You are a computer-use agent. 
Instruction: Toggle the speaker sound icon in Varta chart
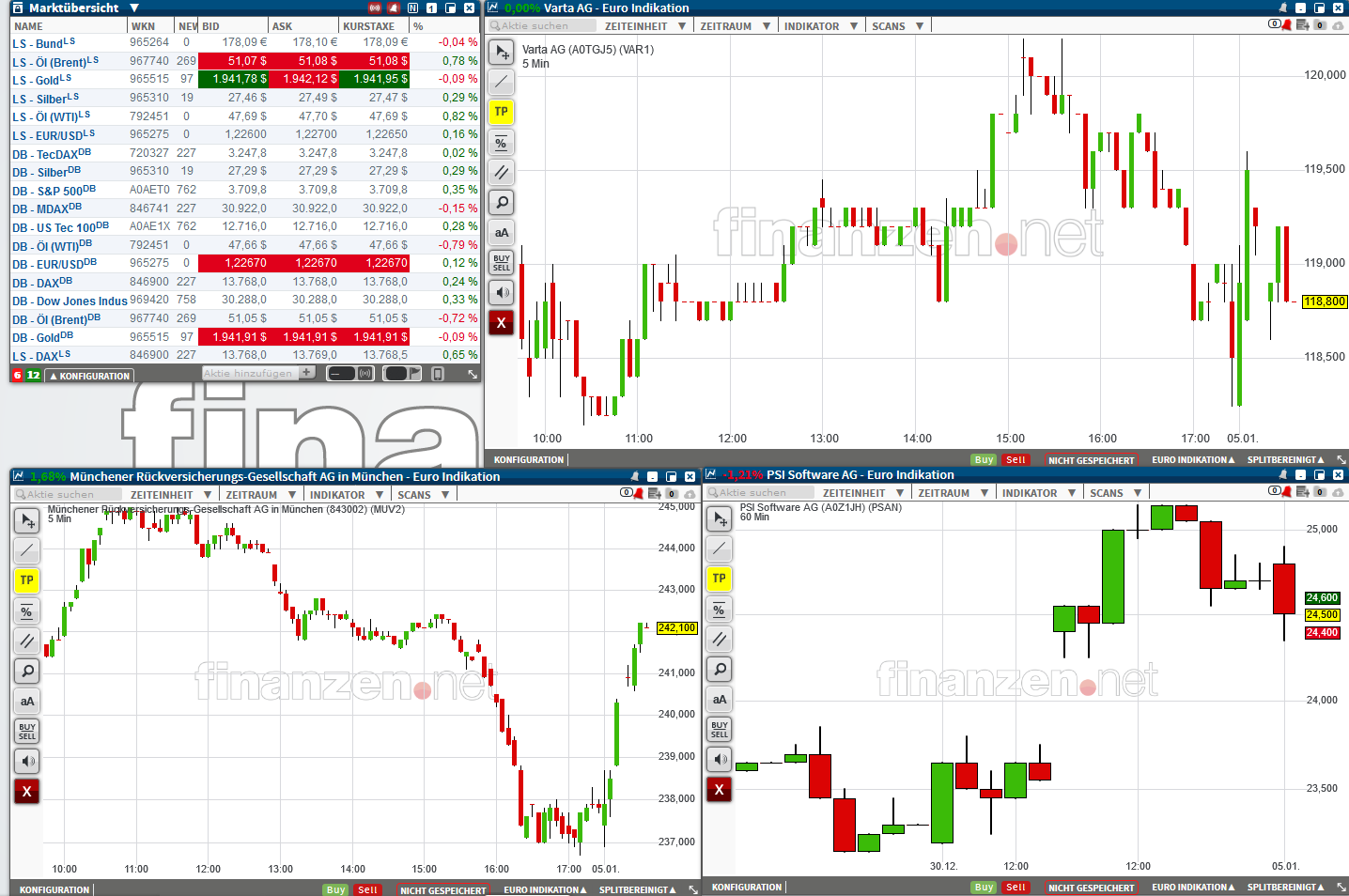click(x=502, y=293)
